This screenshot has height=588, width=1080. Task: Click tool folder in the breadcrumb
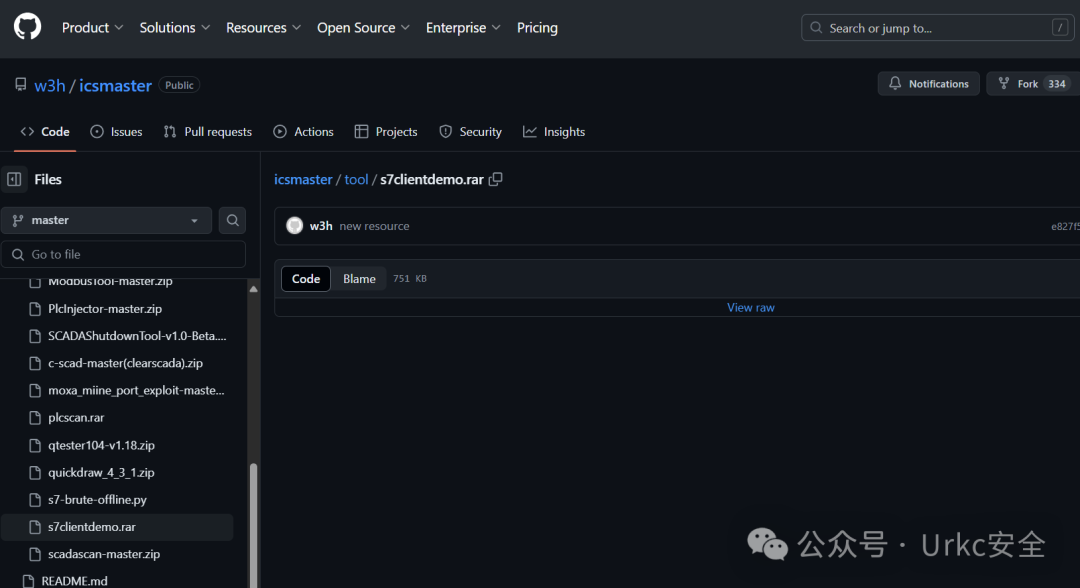tap(356, 179)
